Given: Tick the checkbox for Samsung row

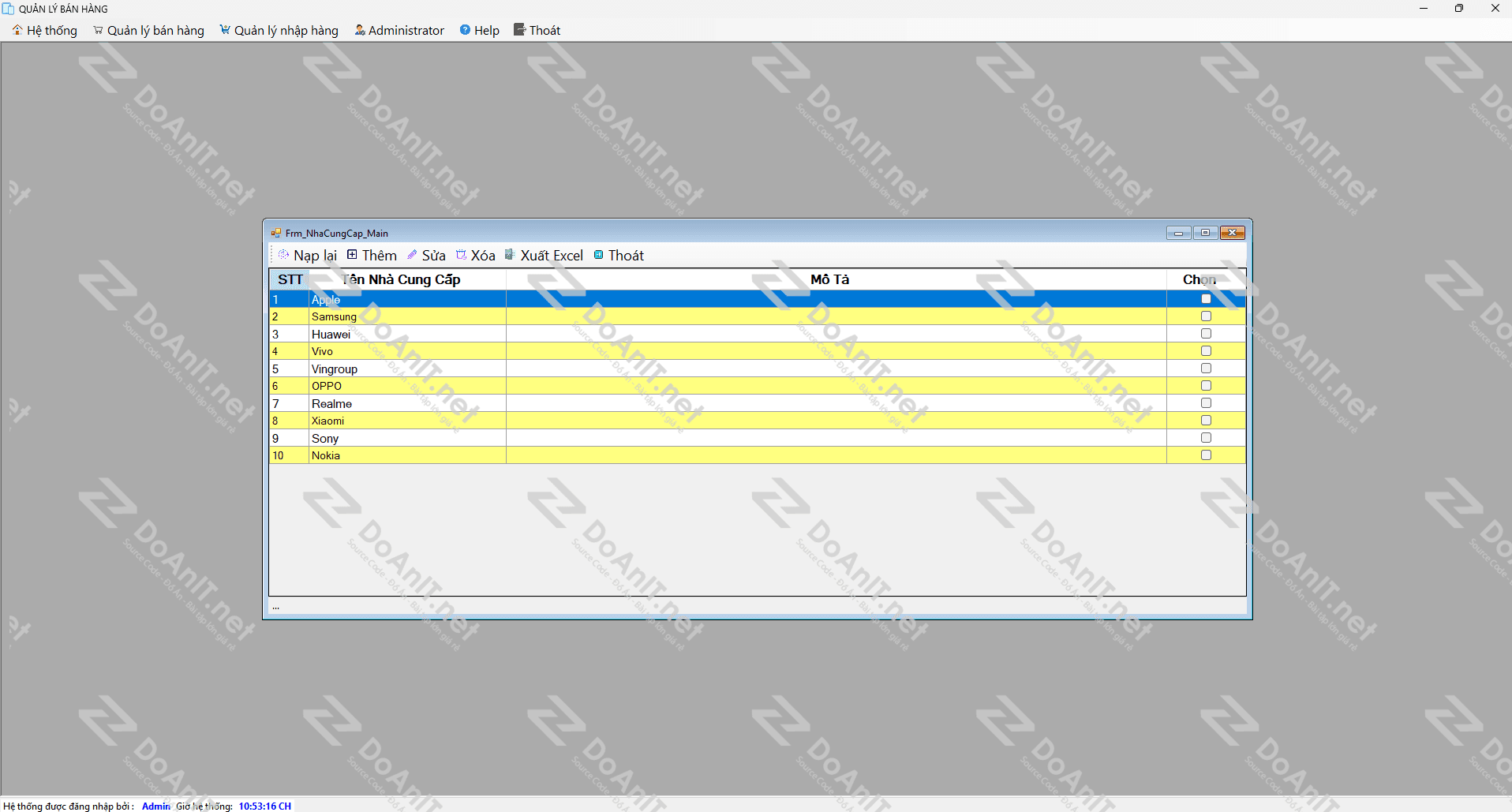Looking at the screenshot, I should coord(1206,316).
